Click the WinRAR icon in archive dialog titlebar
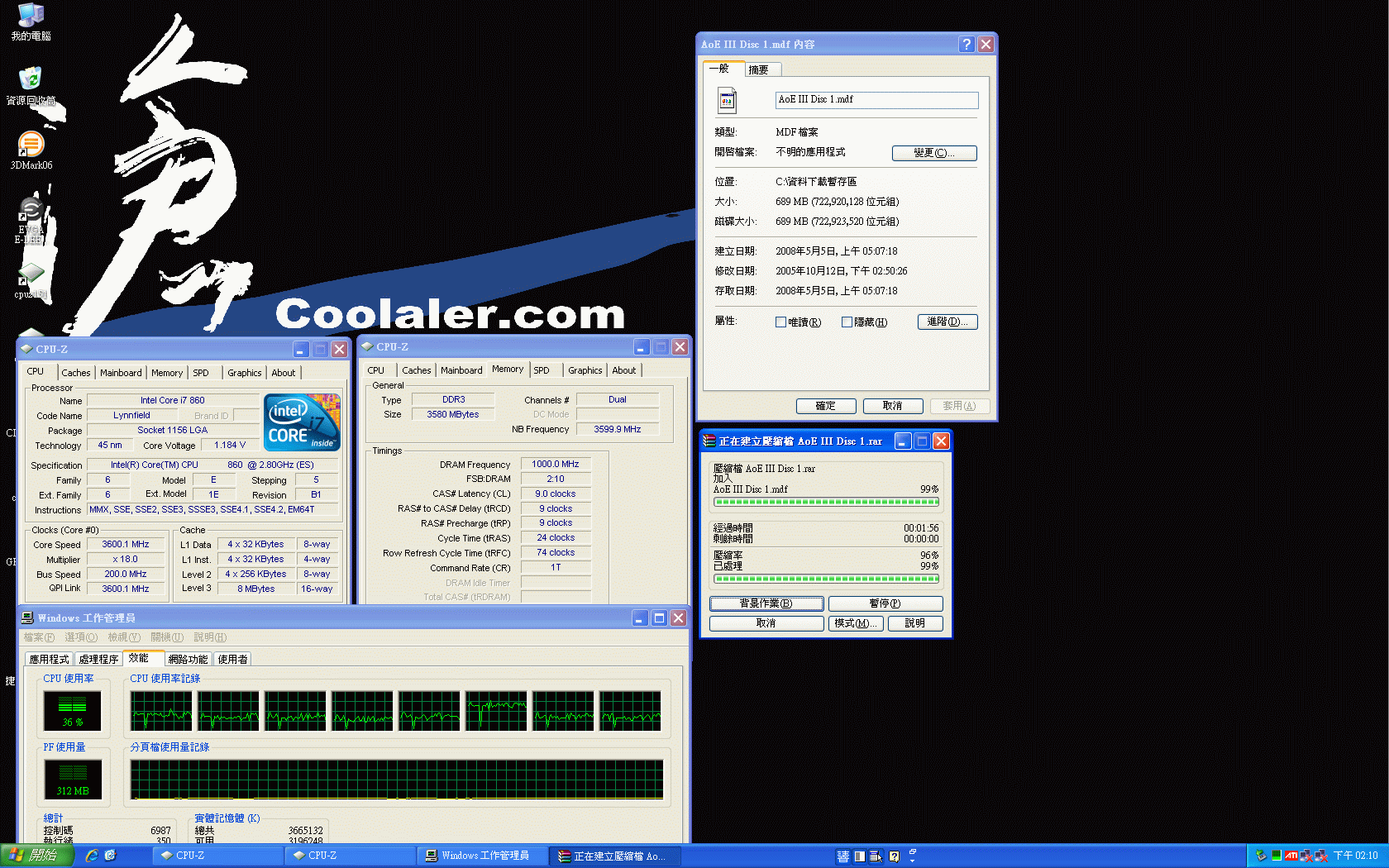 tap(709, 441)
